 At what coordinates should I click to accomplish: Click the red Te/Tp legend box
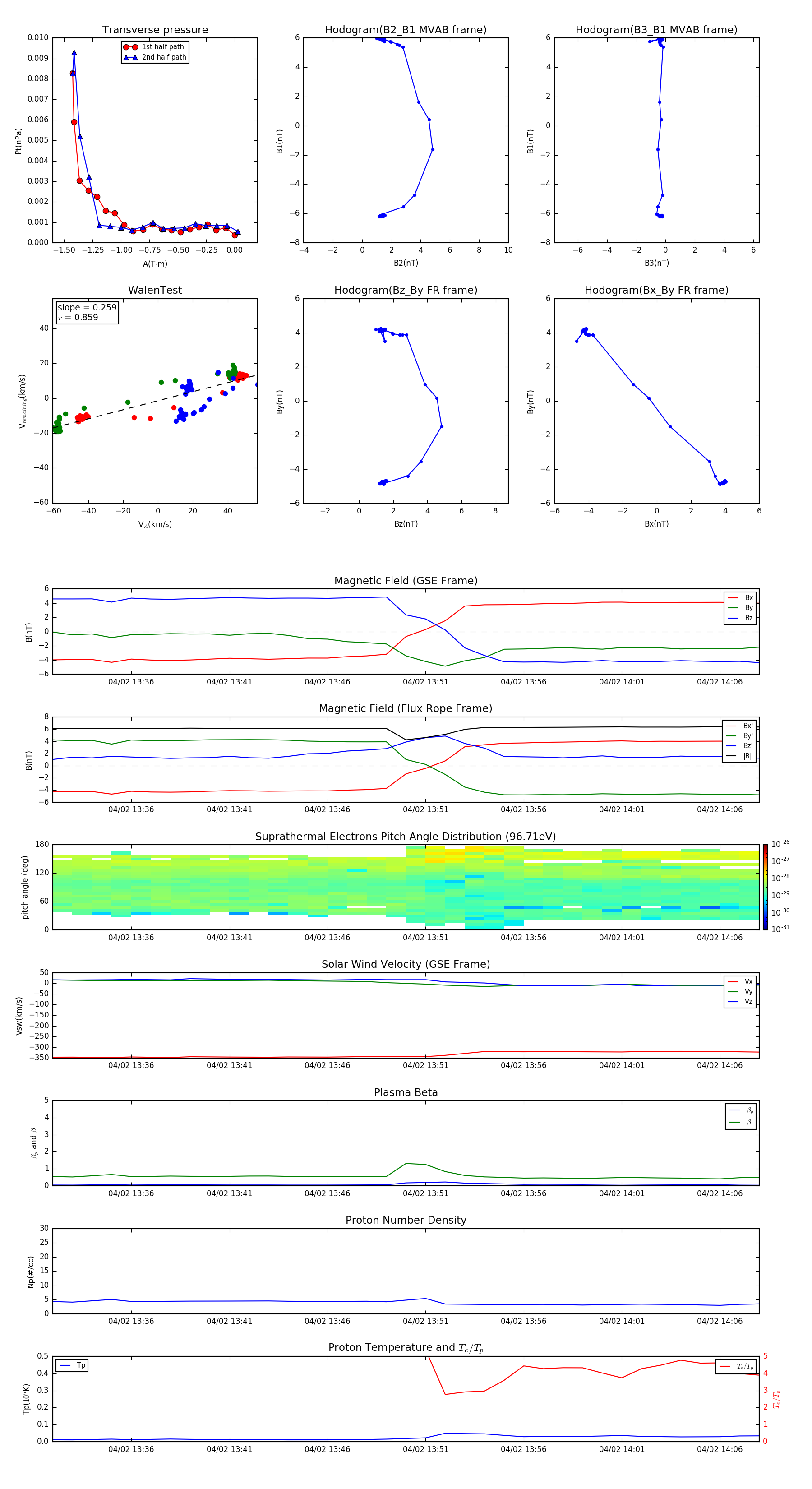click(736, 1367)
